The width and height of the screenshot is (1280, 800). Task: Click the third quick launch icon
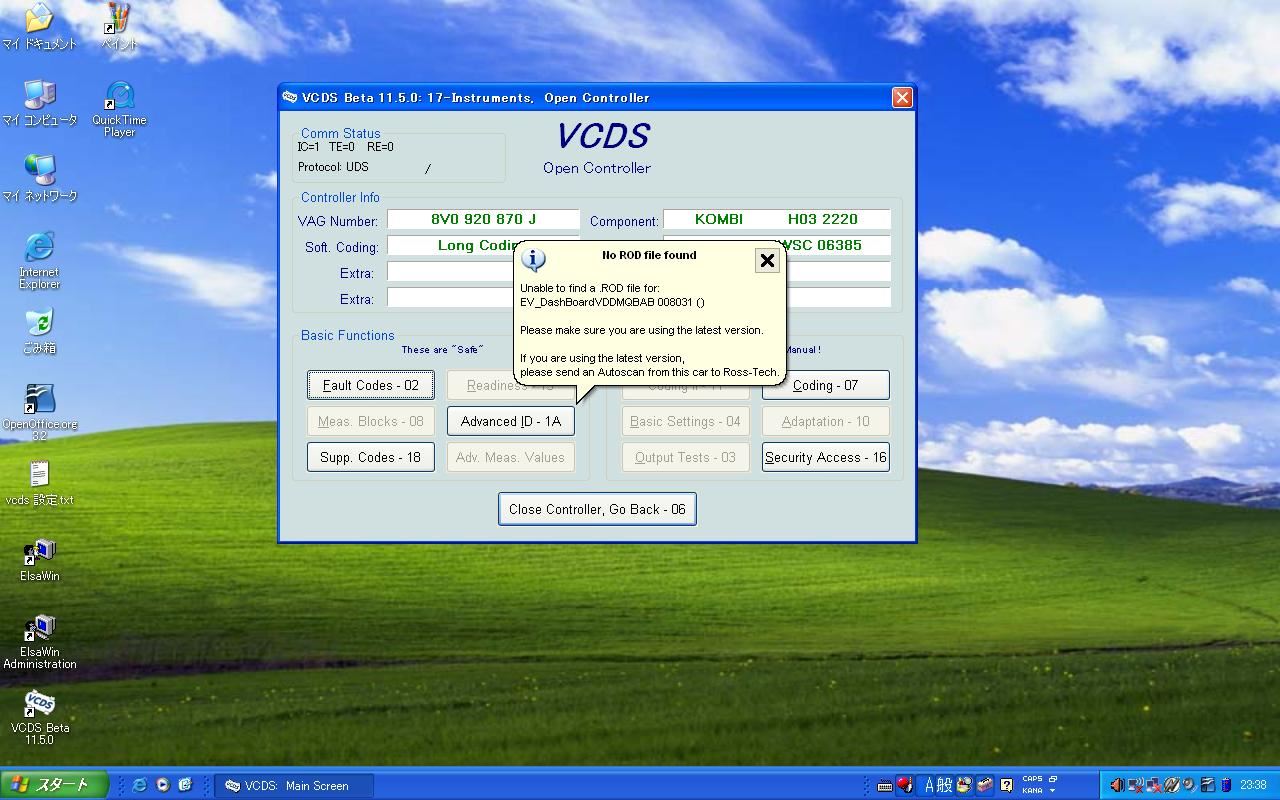[x=185, y=785]
